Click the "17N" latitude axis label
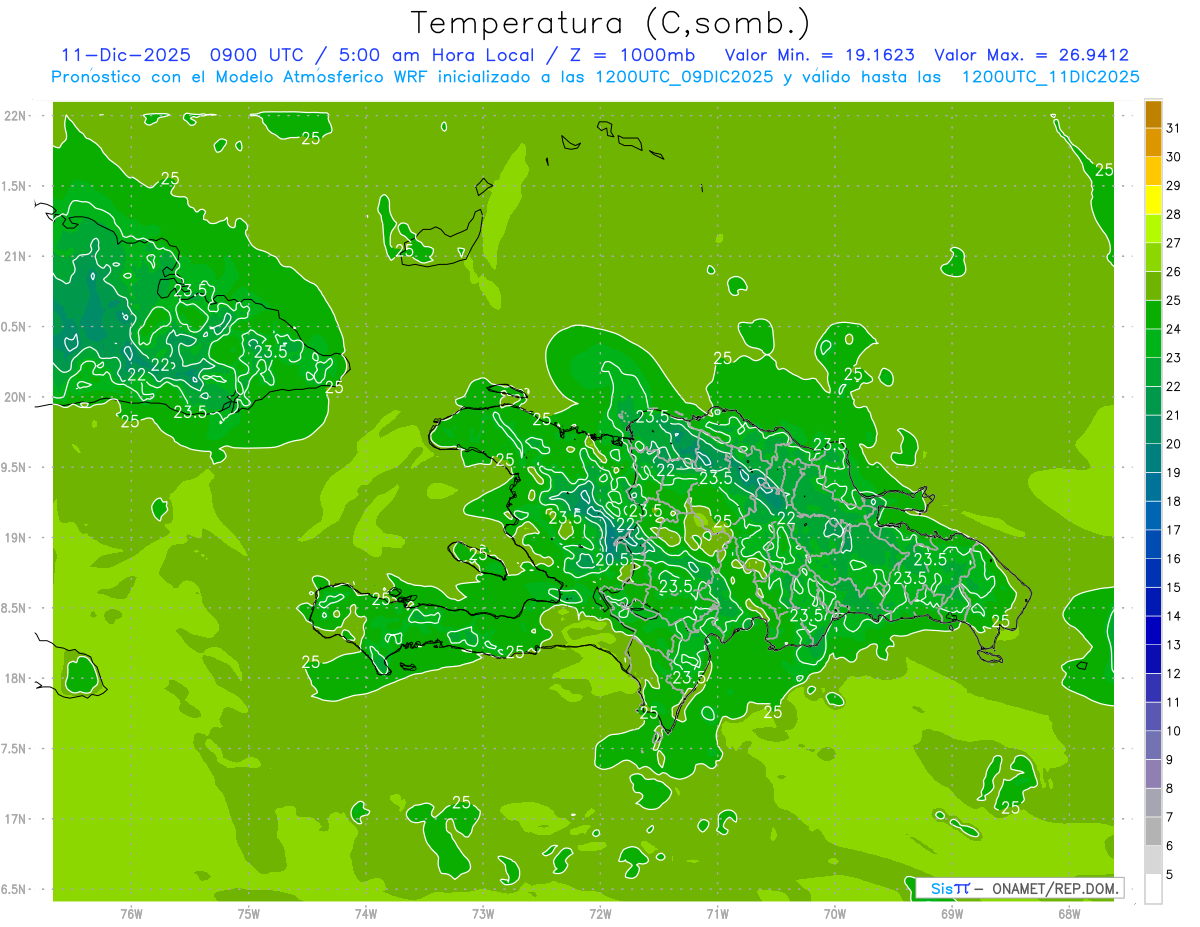Image resolution: width=1200 pixels, height=927 pixels. (x=16, y=819)
